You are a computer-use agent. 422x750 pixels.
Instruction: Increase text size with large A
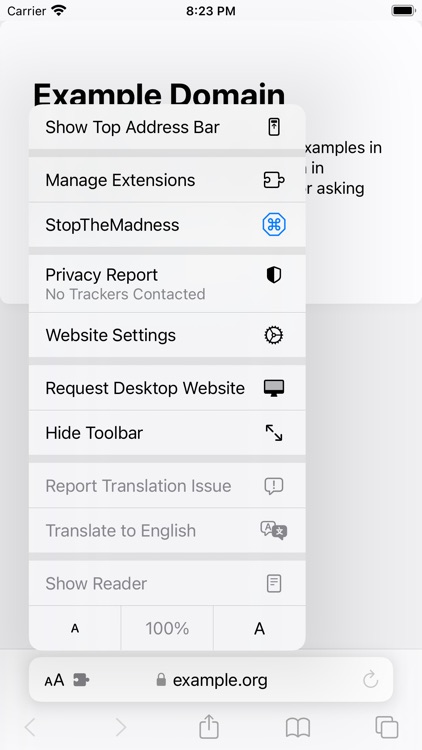(259, 628)
